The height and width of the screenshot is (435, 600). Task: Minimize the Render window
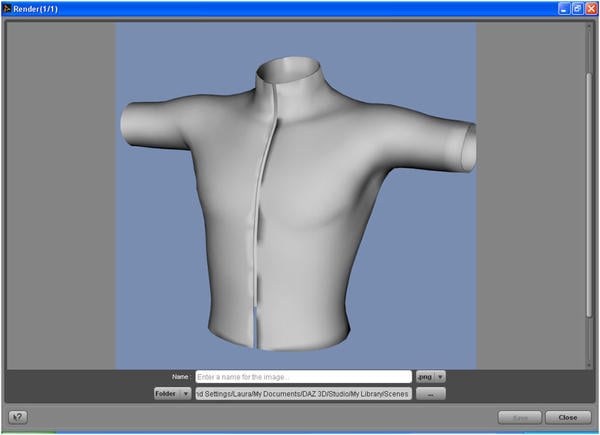pyautogui.click(x=564, y=9)
